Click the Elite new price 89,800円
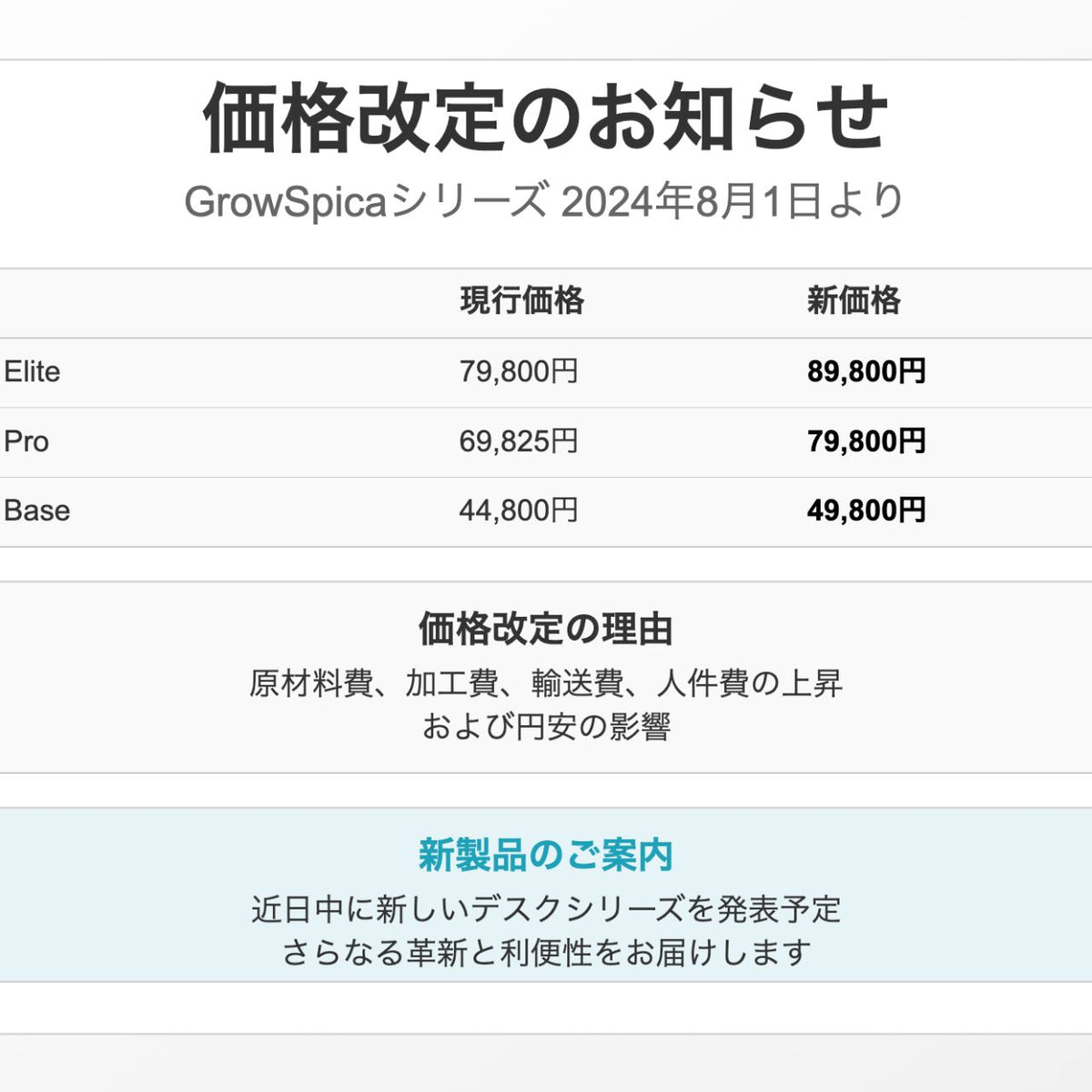 point(866,371)
